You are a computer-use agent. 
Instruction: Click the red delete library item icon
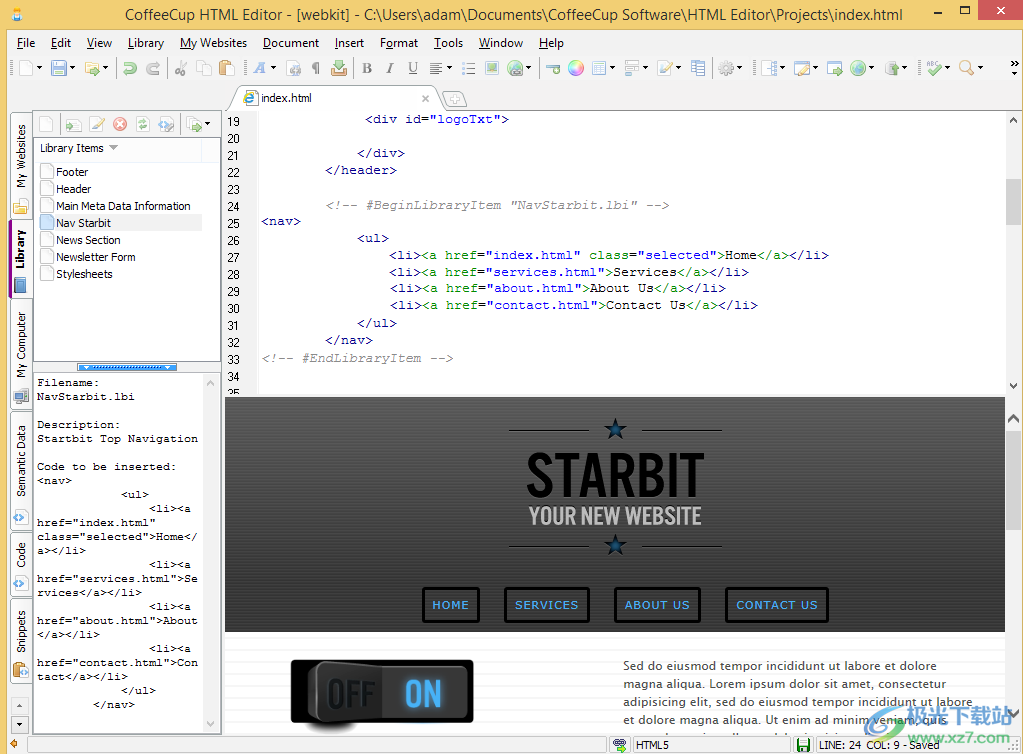click(120, 124)
